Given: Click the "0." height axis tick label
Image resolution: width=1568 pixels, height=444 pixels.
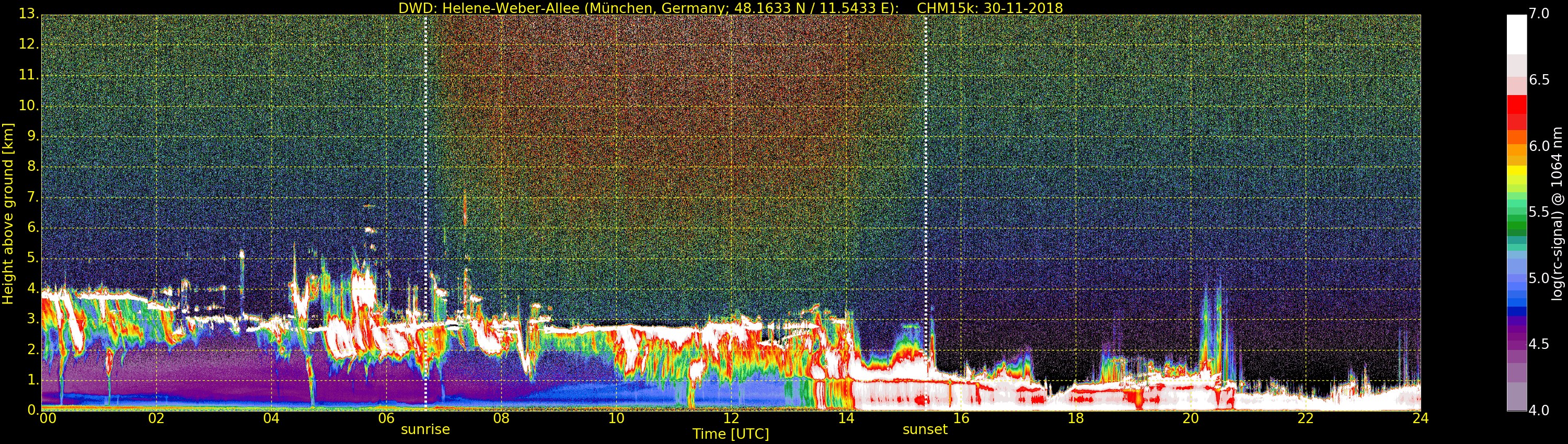Looking at the screenshot, I should 33,410.
